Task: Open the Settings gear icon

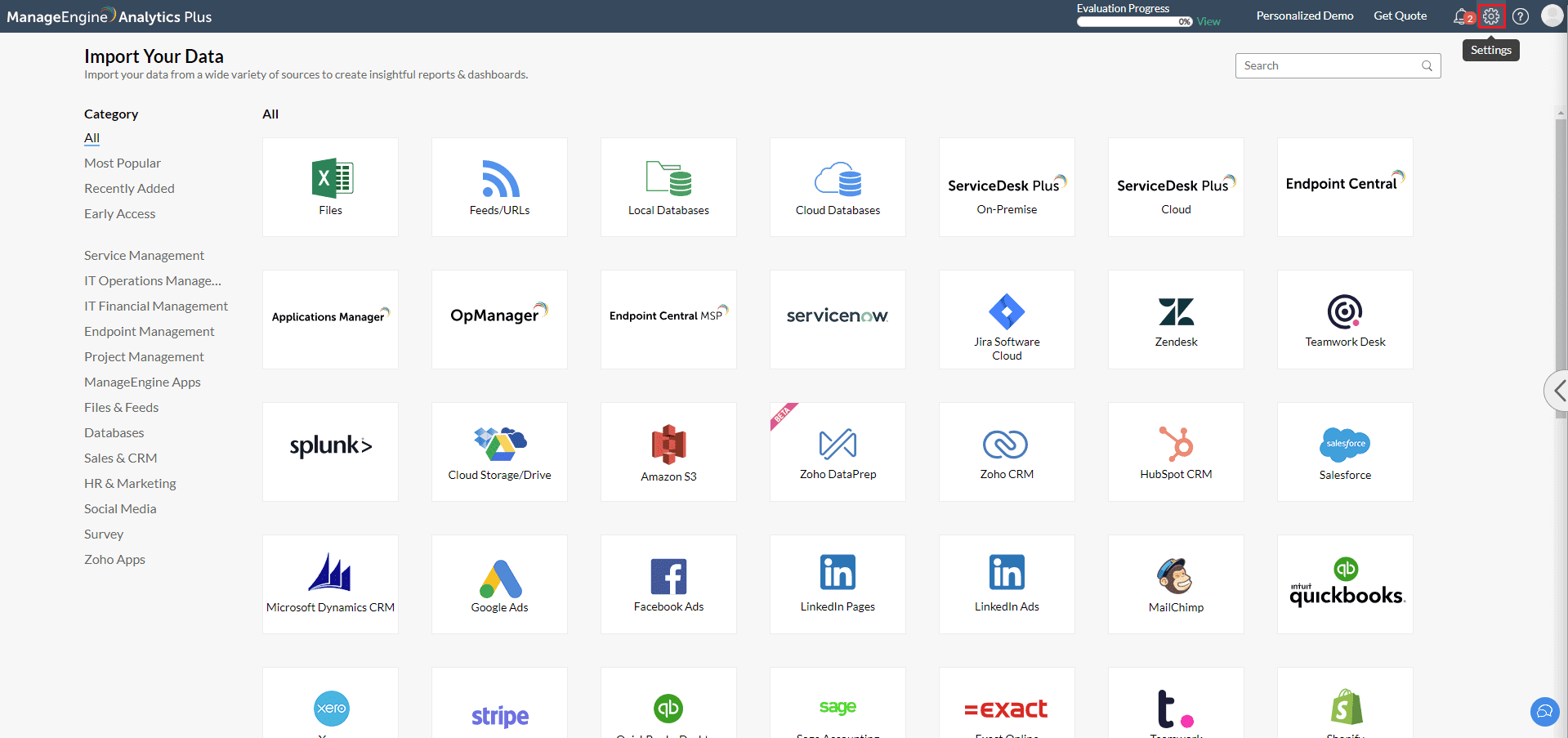Action: click(x=1491, y=16)
